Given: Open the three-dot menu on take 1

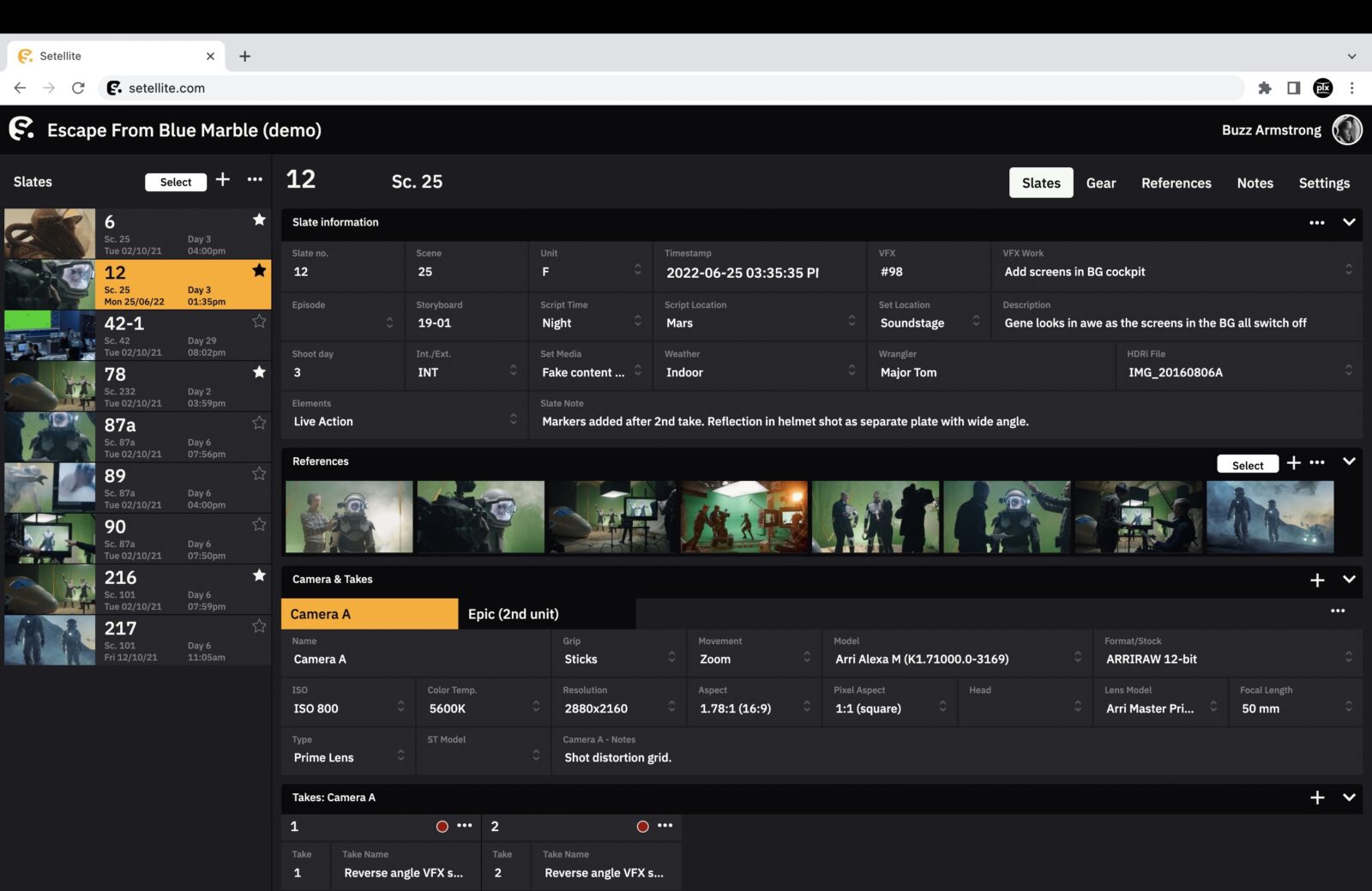Looking at the screenshot, I should pyautogui.click(x=465, y=826).
